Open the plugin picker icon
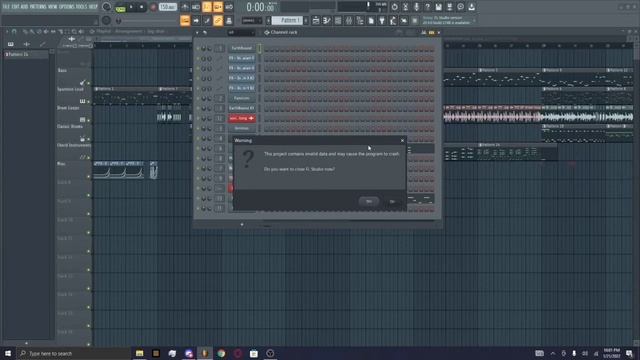 (382, 20)
